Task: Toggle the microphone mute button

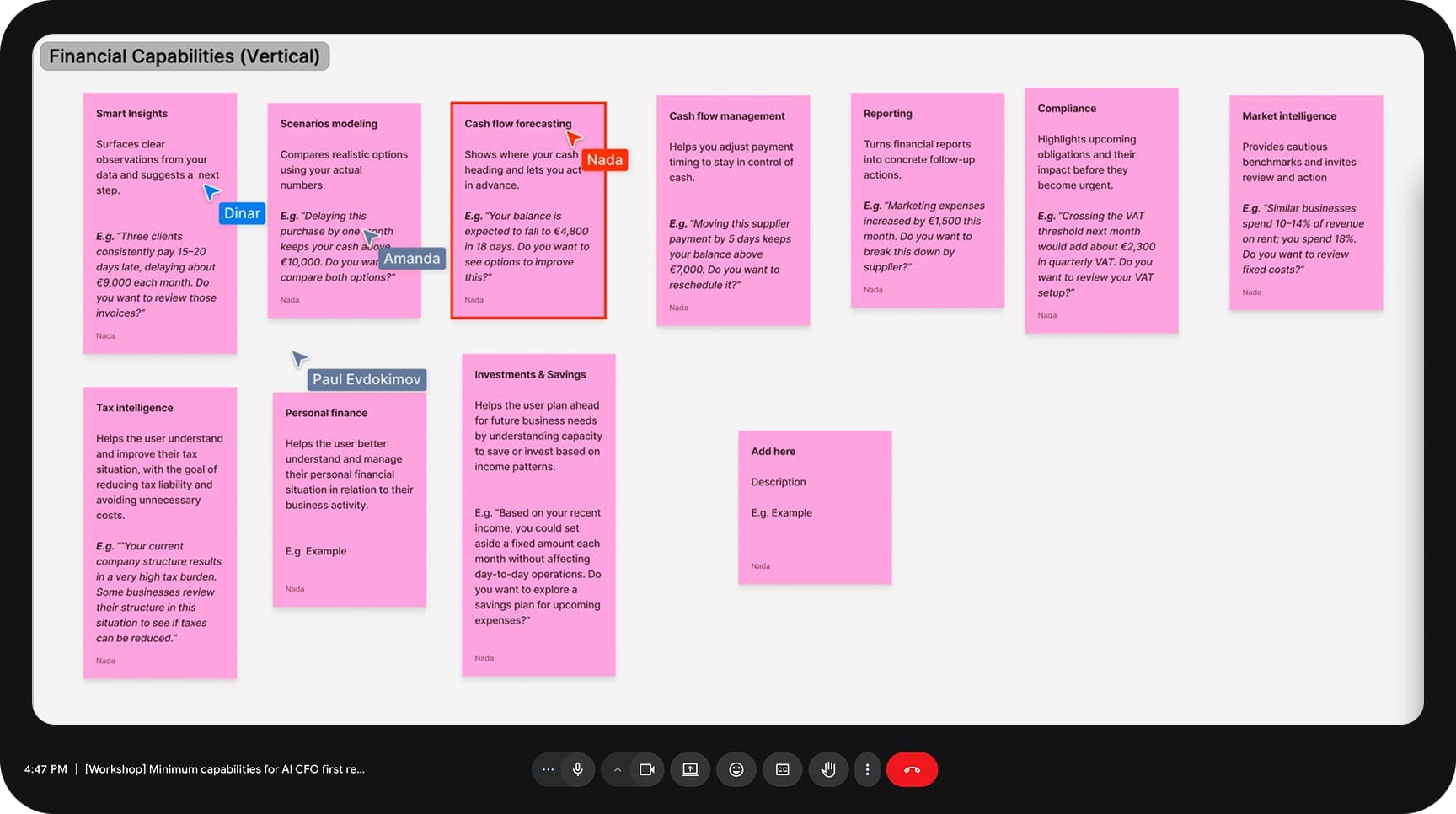Action: [x=578, y=769]
